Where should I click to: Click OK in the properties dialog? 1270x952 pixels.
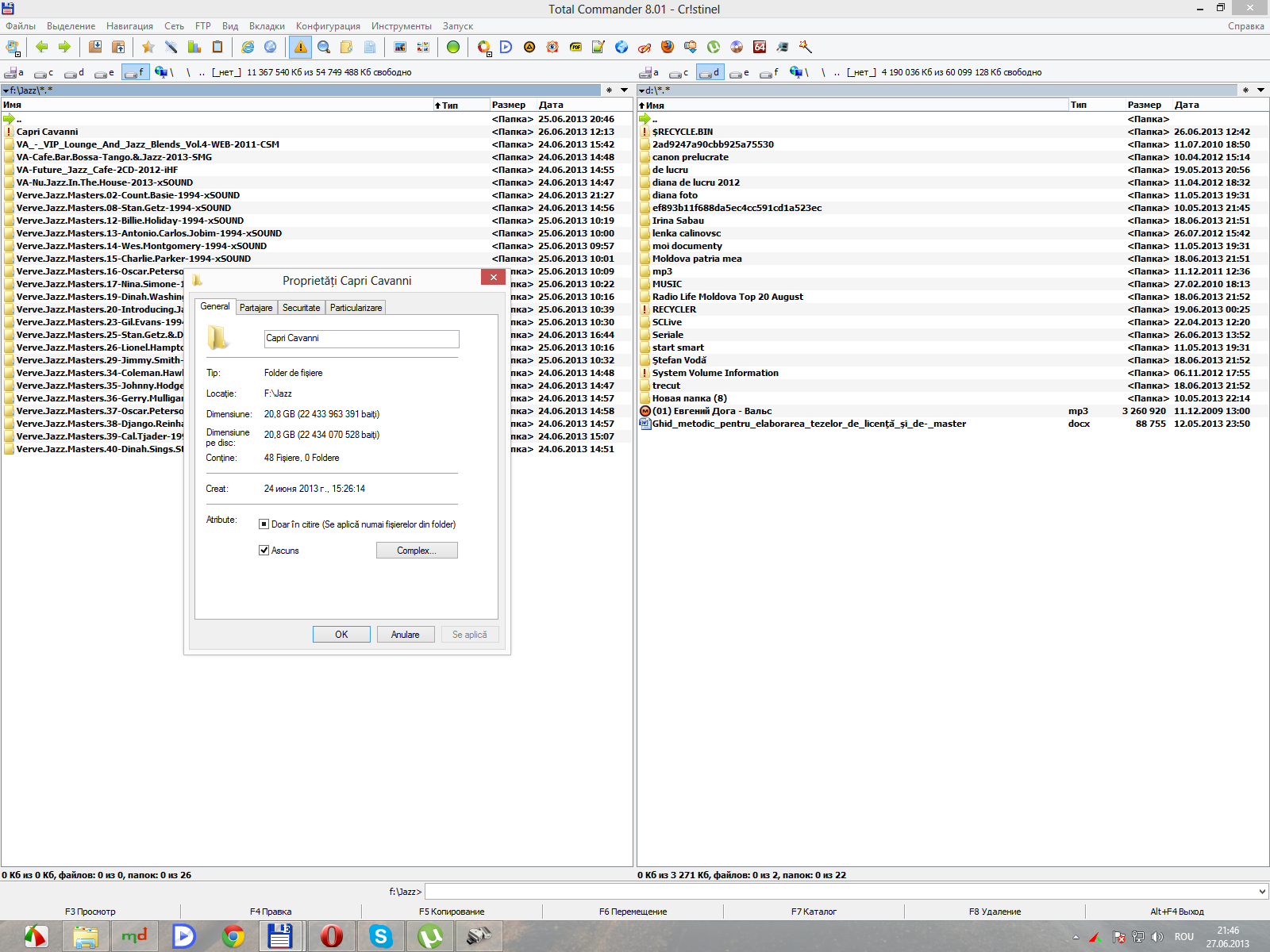(341, 635)
